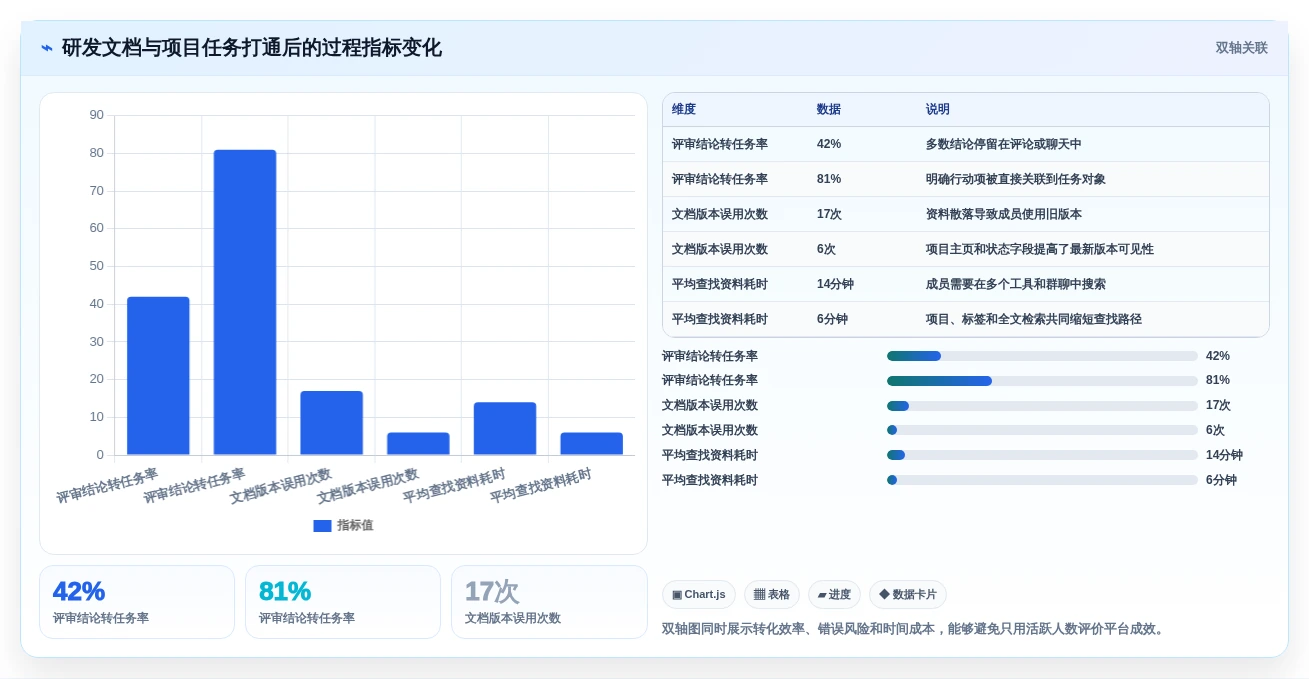Click the 42% value right of its progress bar
Viewport: 1309px width, 679px height.
click(x=1218, y=356)
